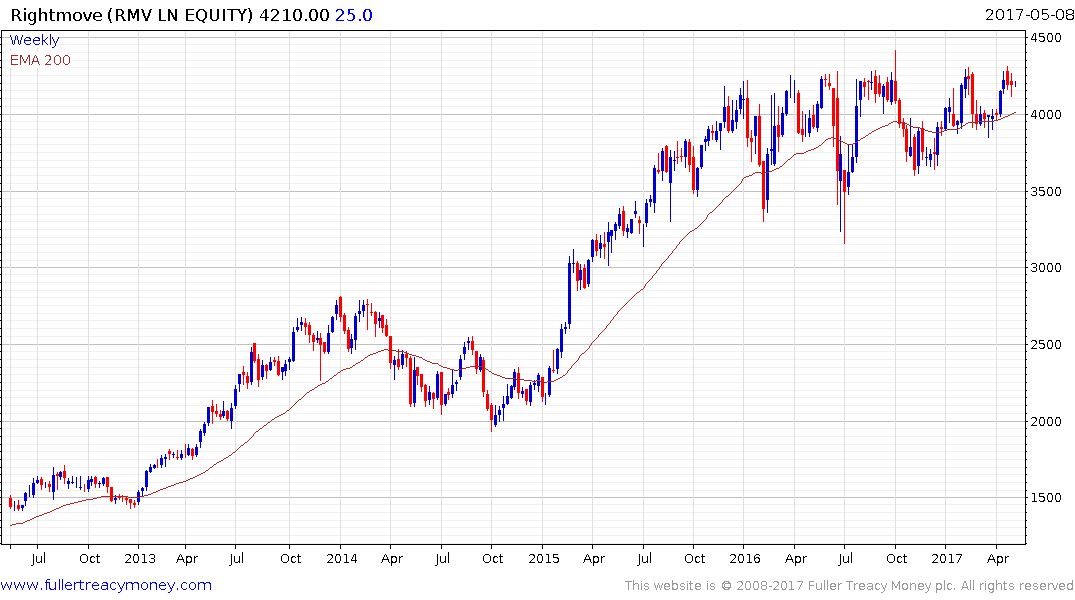Click the 2015 year label on time axis
This screenshot has height=600, width=1075.
click(544, 558)
